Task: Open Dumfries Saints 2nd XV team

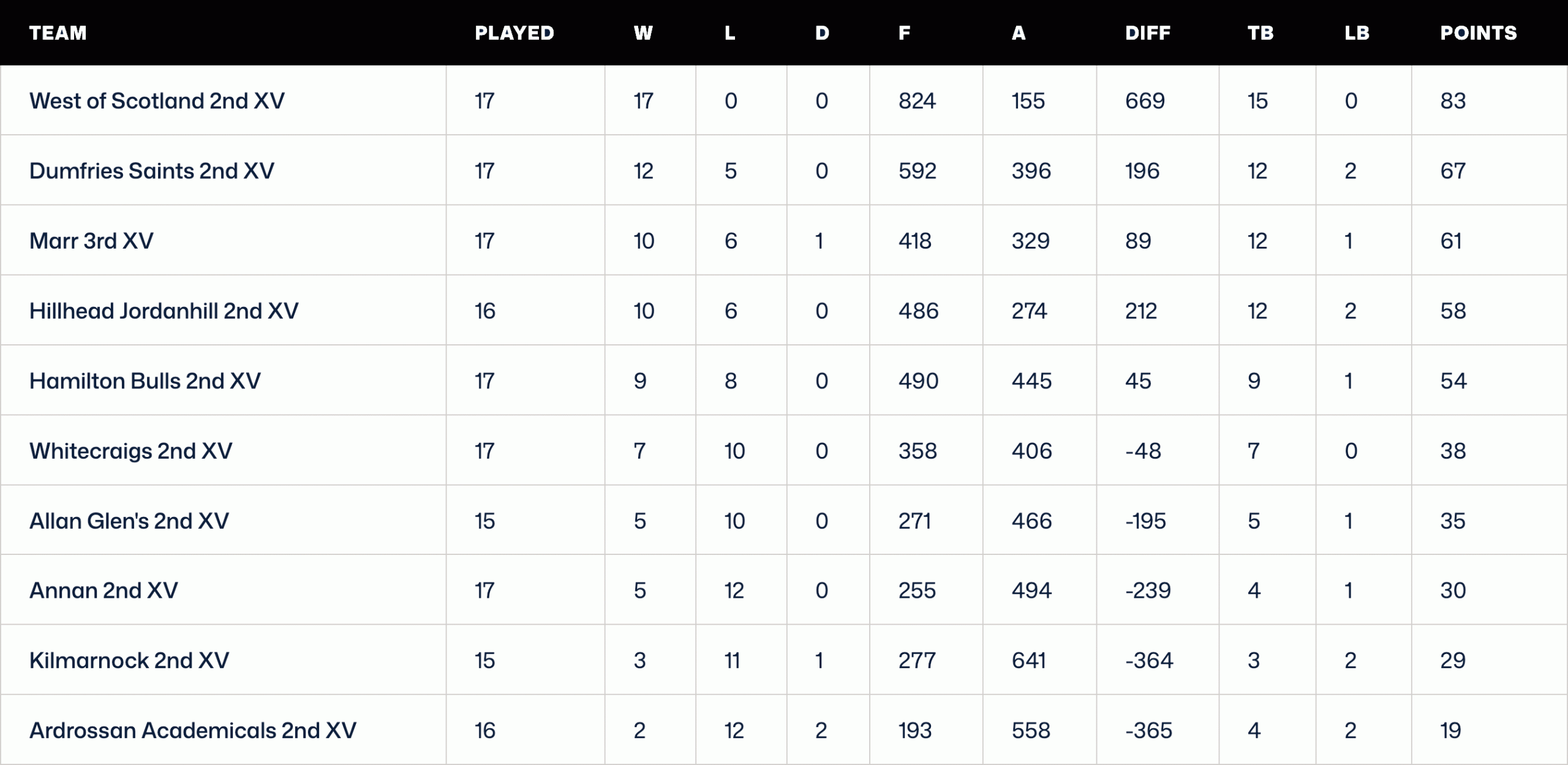Action: [x=152, y=171]
